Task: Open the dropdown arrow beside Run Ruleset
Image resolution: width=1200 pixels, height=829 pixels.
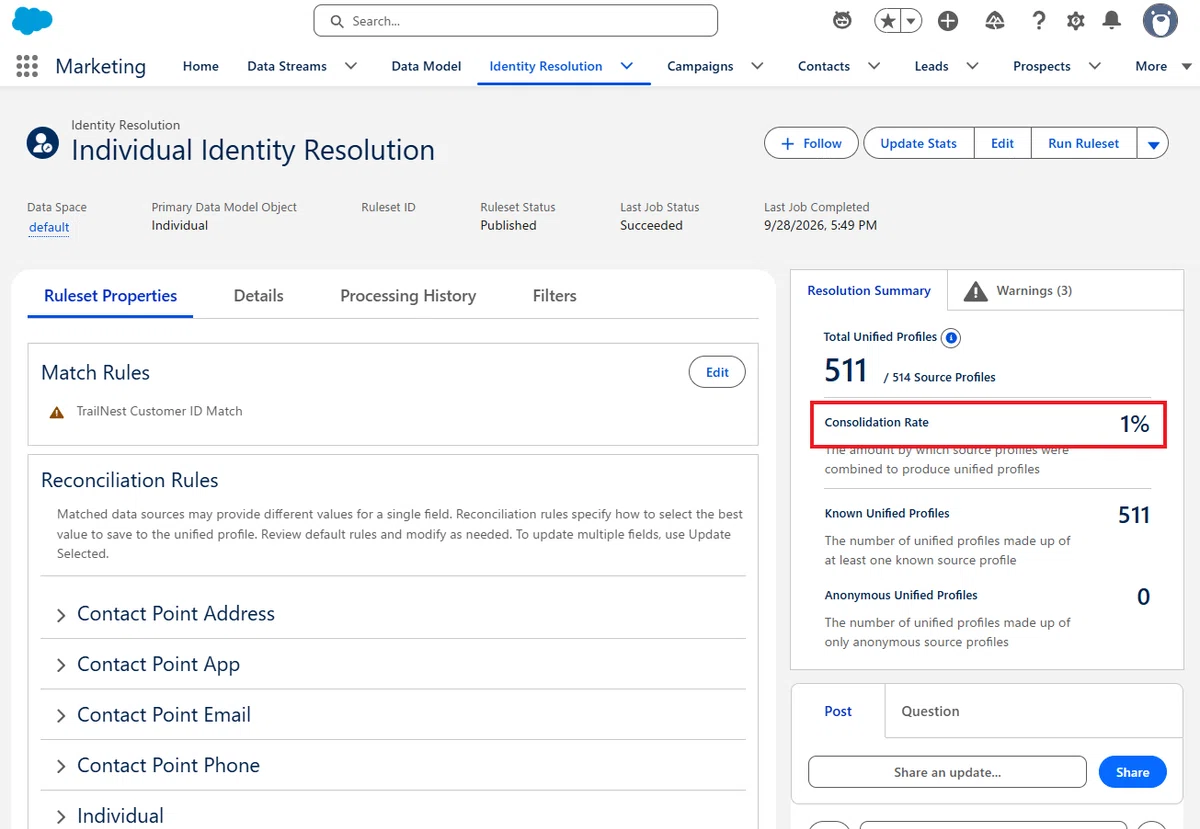Action: pos(1153,144)
